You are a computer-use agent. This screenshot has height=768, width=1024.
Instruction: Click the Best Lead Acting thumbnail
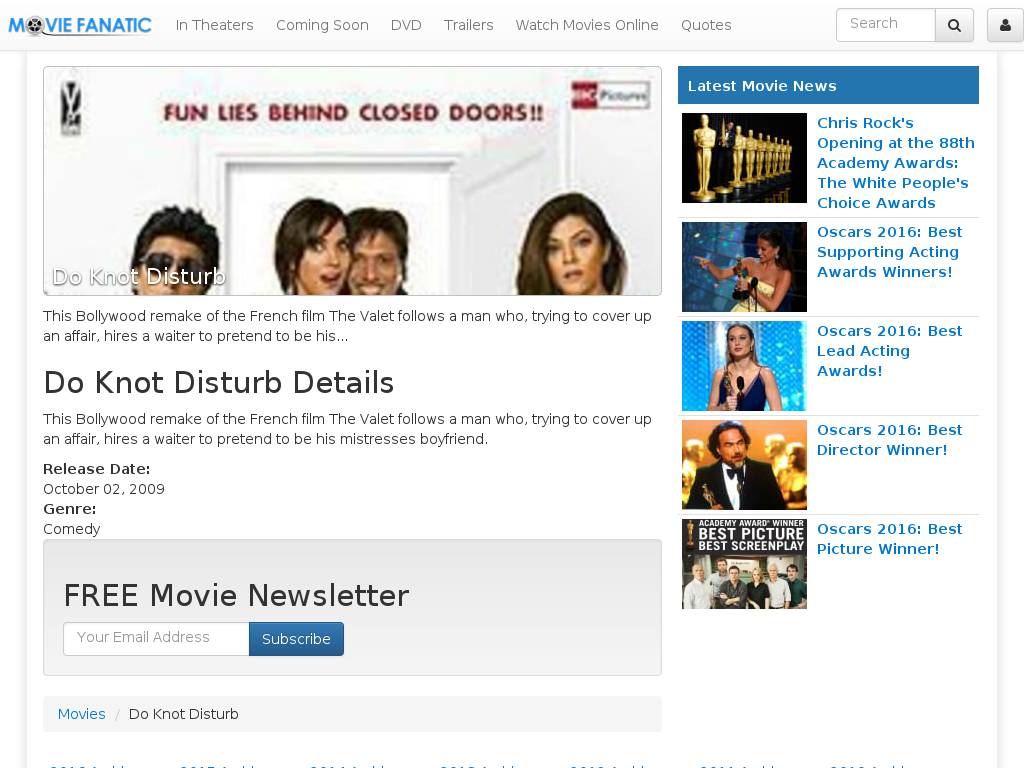(744, 366)
